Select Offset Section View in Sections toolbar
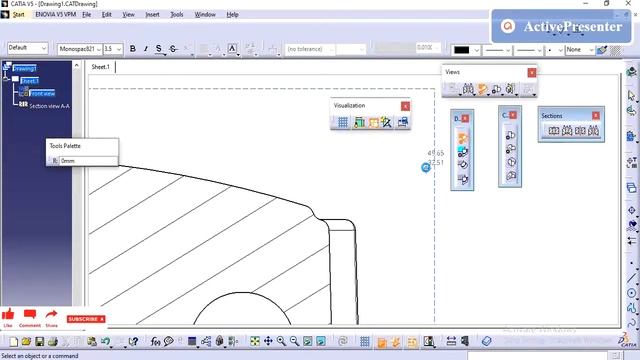This screenshot has height=360, width=640. (554, 131)
